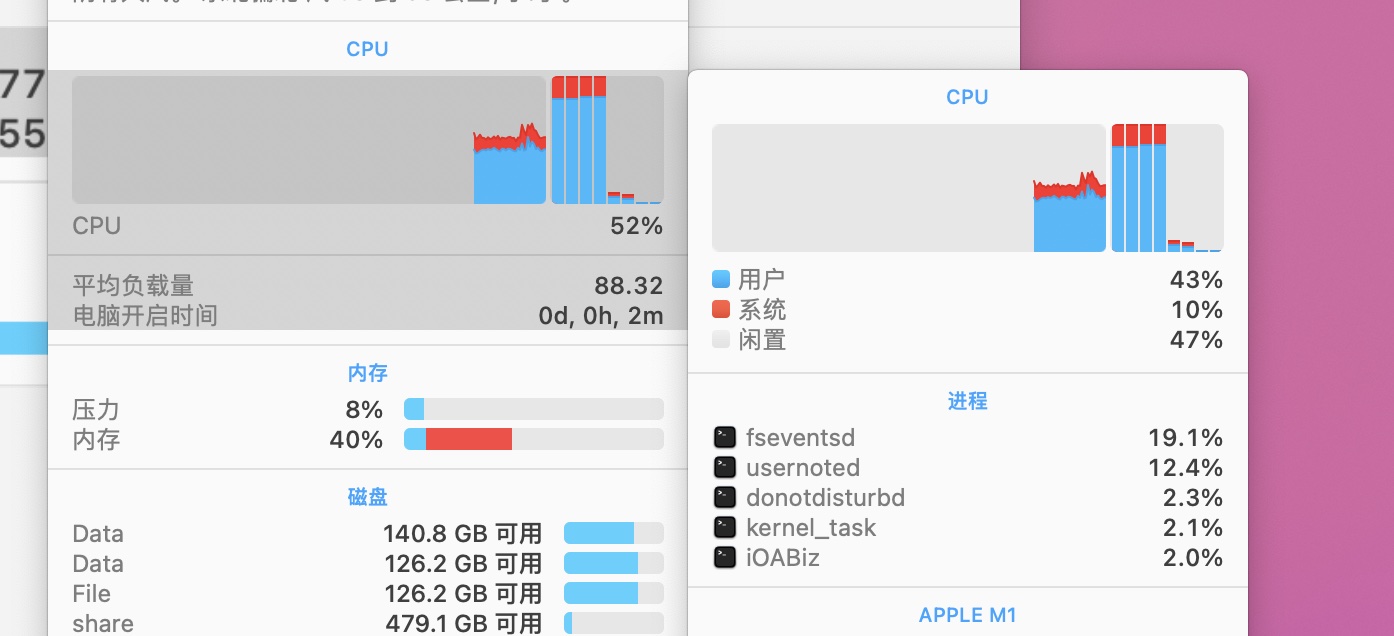Click the gray 闲置 legend square
Image resolution: width=1394 pixels, height=636 pixels.
pos(721,339)
